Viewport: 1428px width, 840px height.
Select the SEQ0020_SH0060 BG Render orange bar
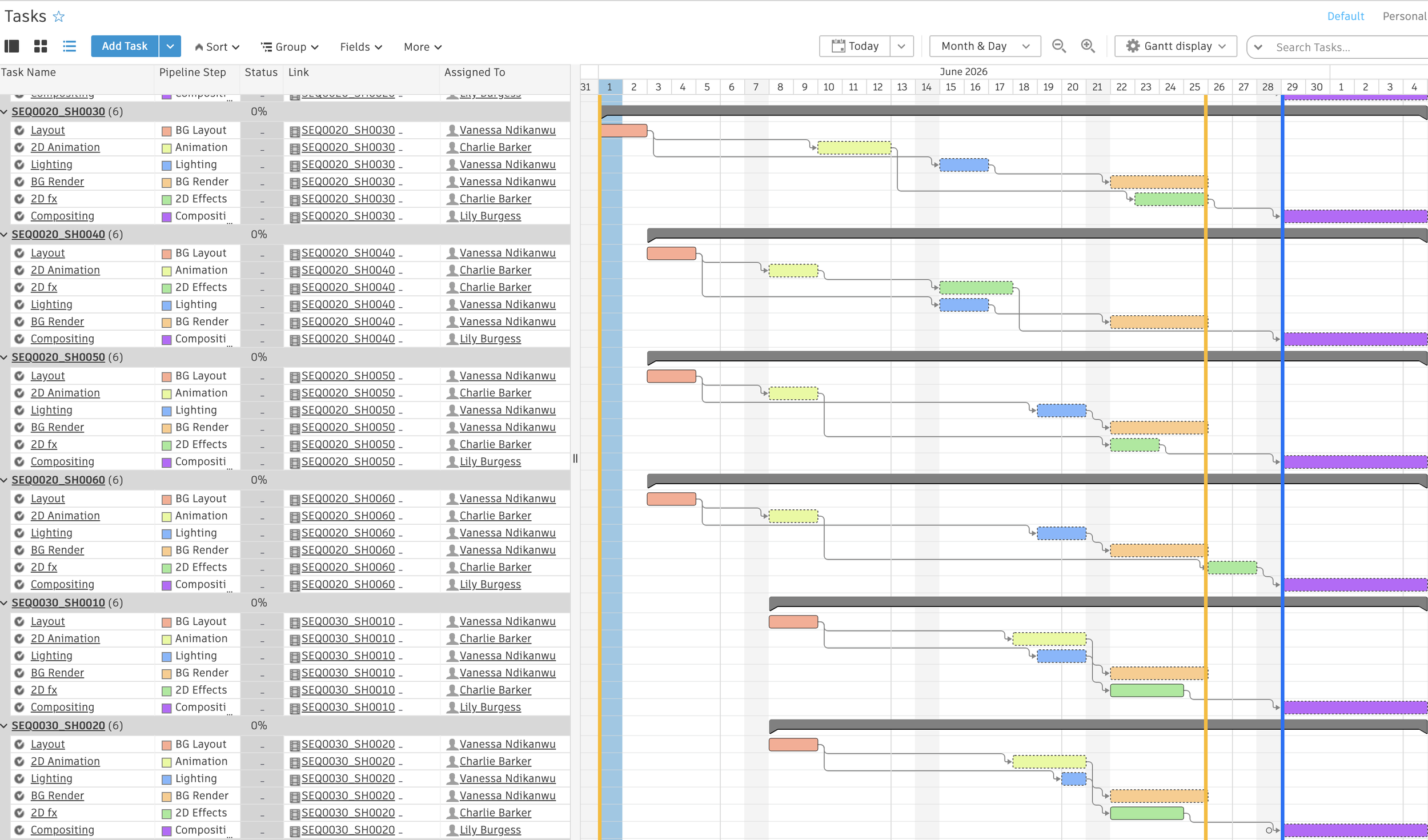point(1158,550)
